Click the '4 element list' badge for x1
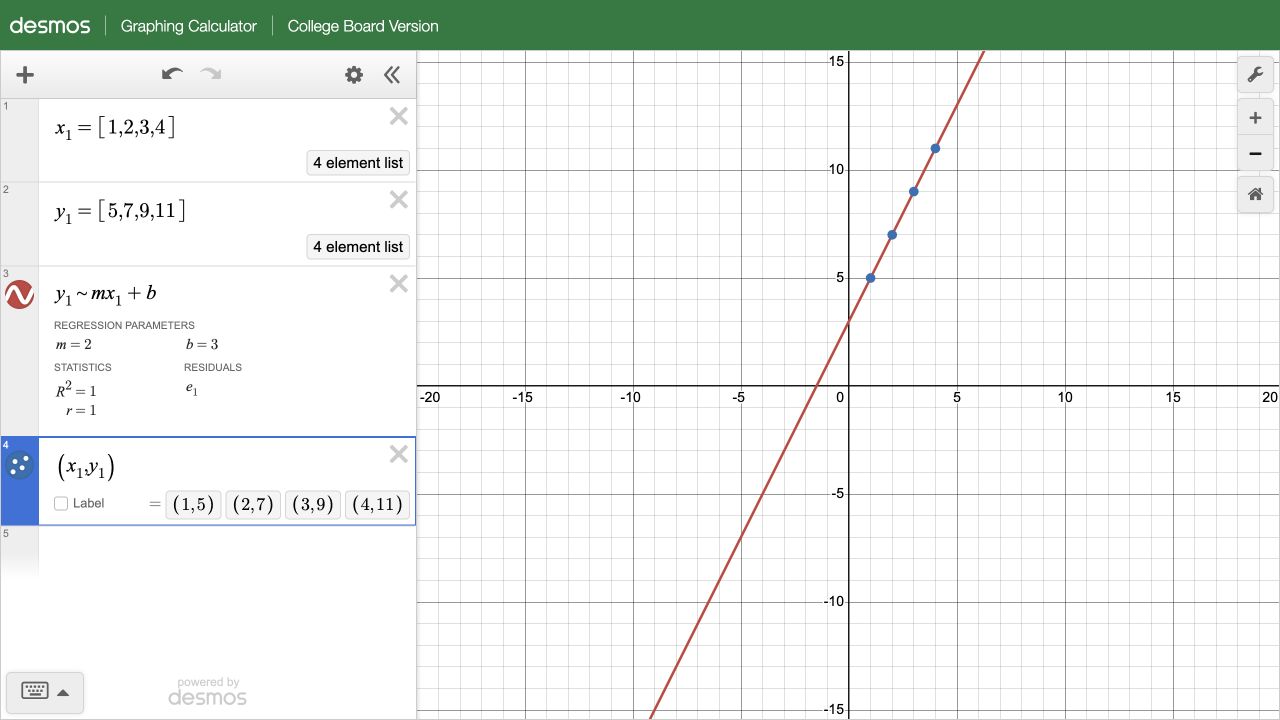Screen dimensions: 1280x720 click(x=358, y=163)
